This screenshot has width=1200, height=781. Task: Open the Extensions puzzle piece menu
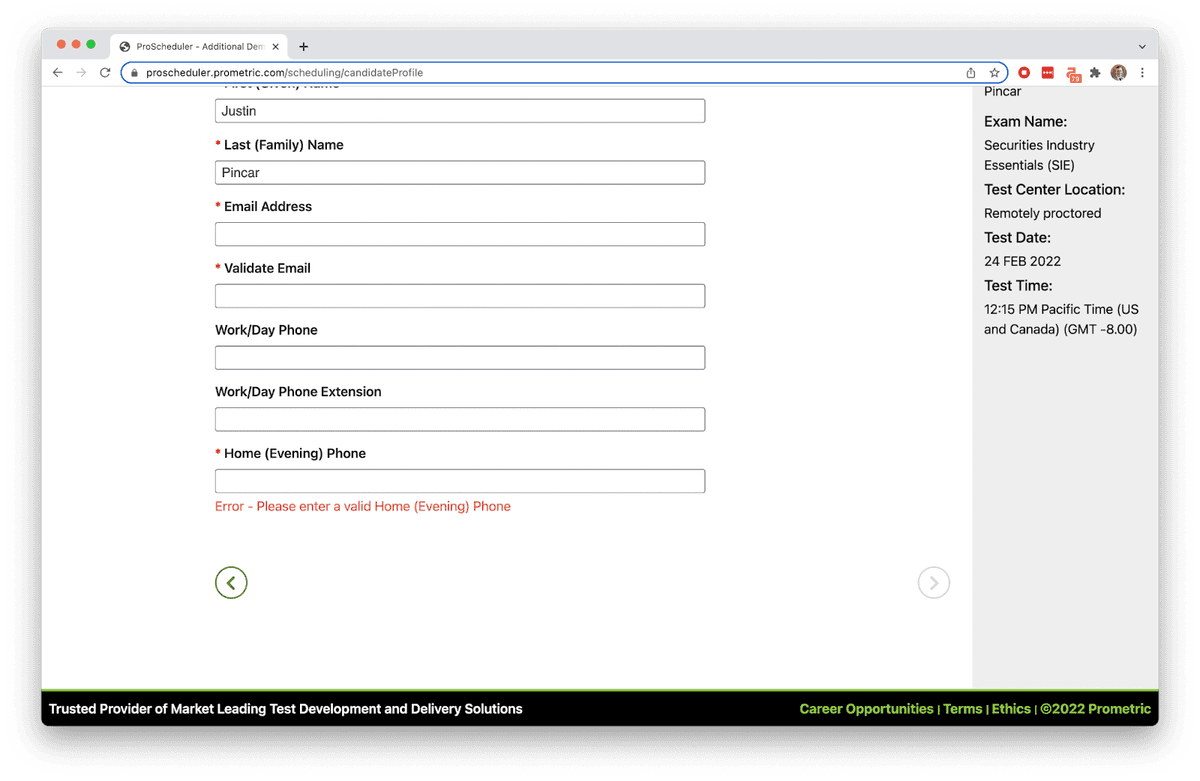click(1095, 73)
